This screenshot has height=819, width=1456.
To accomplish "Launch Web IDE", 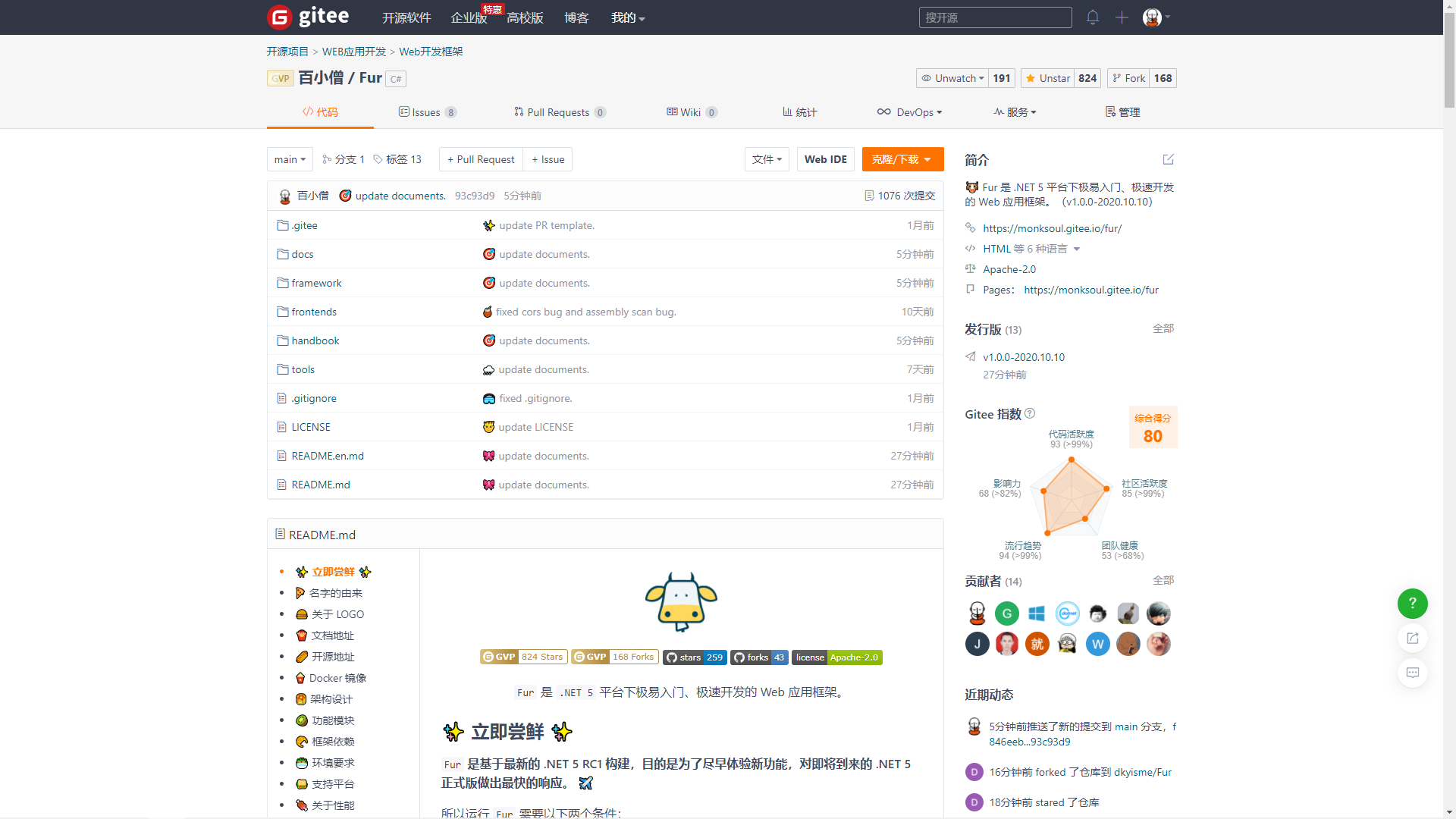I will click(825, 159).
